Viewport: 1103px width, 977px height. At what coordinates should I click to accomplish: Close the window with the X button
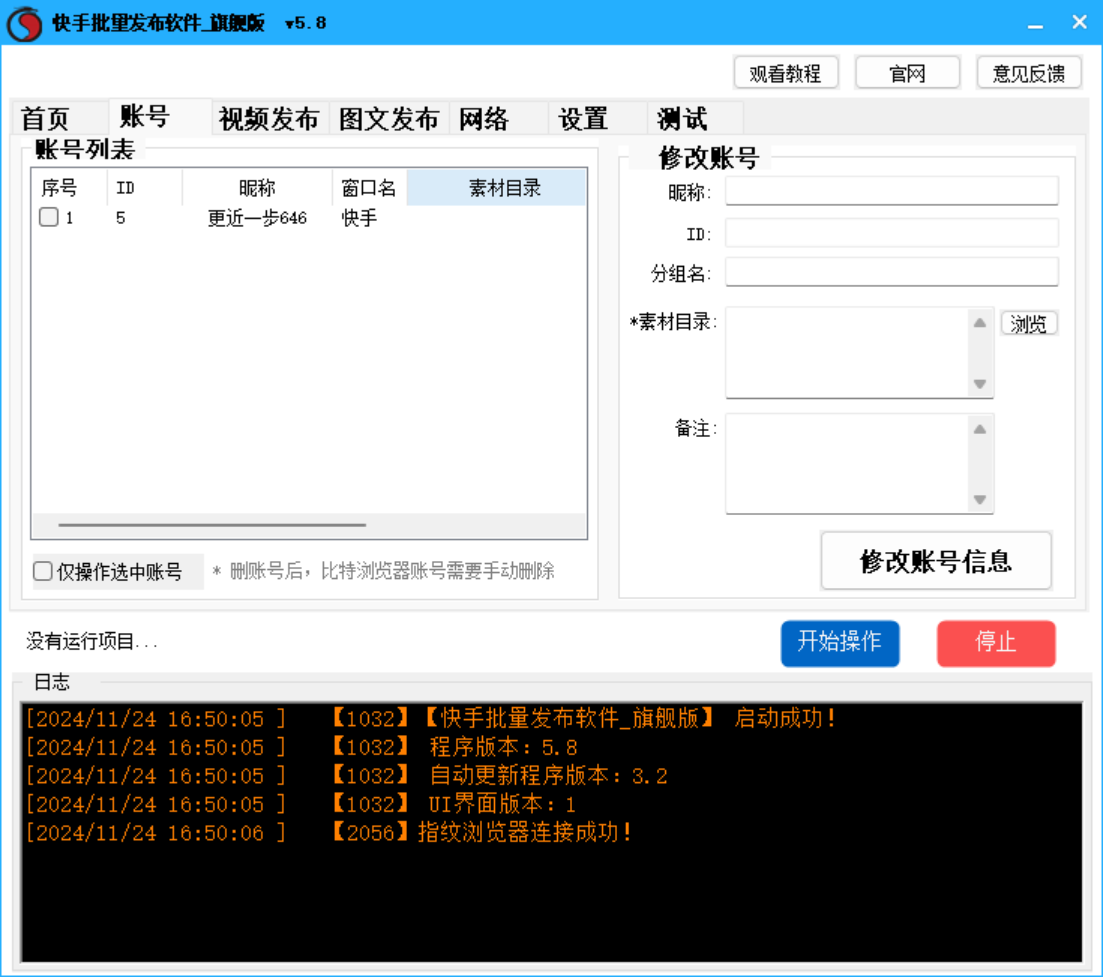[1079, 23]
